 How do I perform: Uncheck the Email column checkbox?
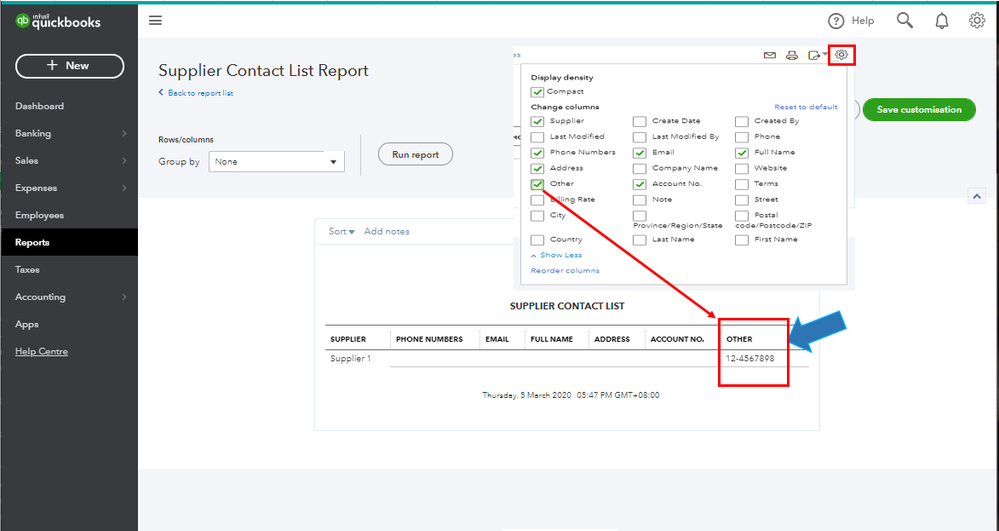640,153
